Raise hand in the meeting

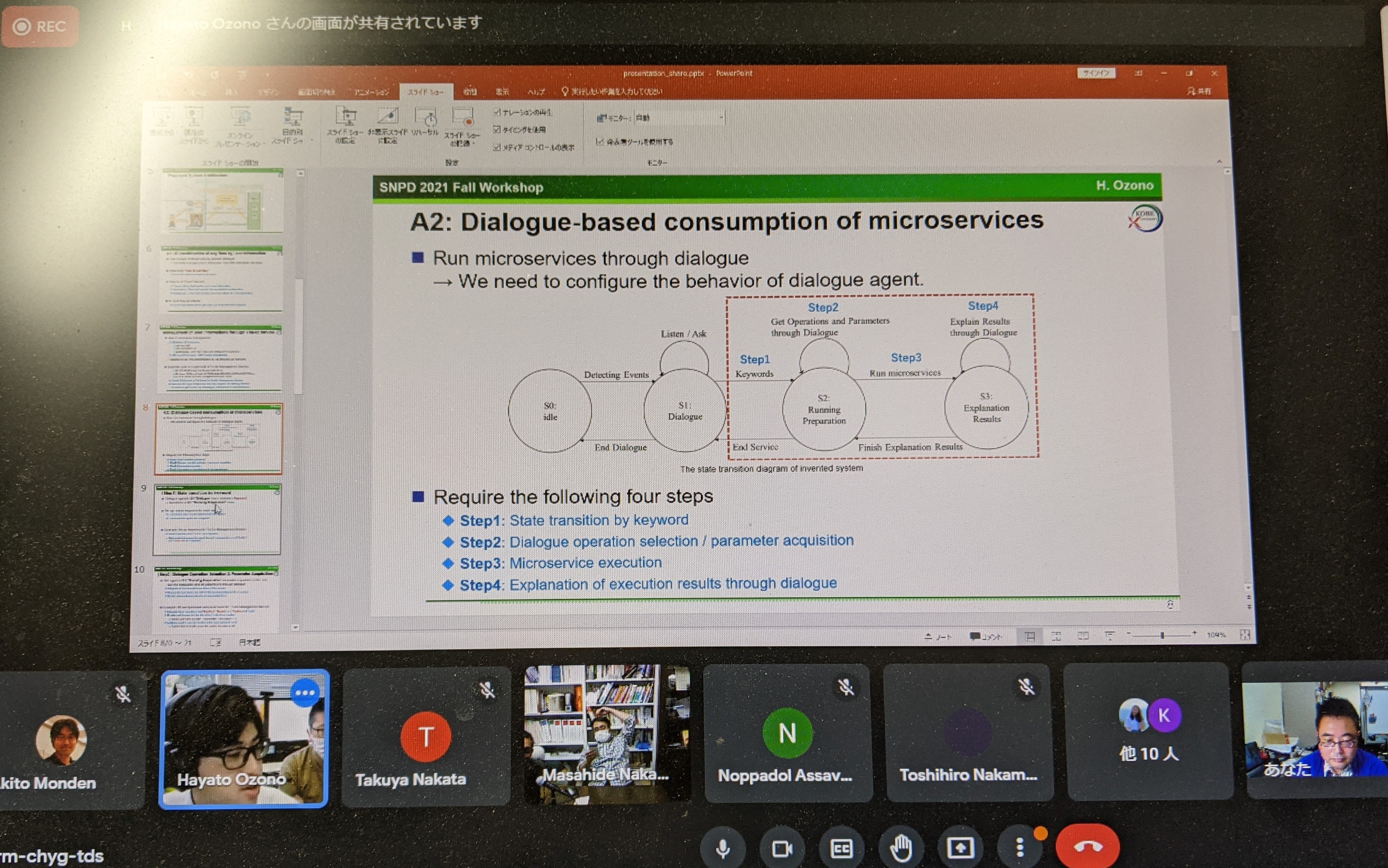901,848
